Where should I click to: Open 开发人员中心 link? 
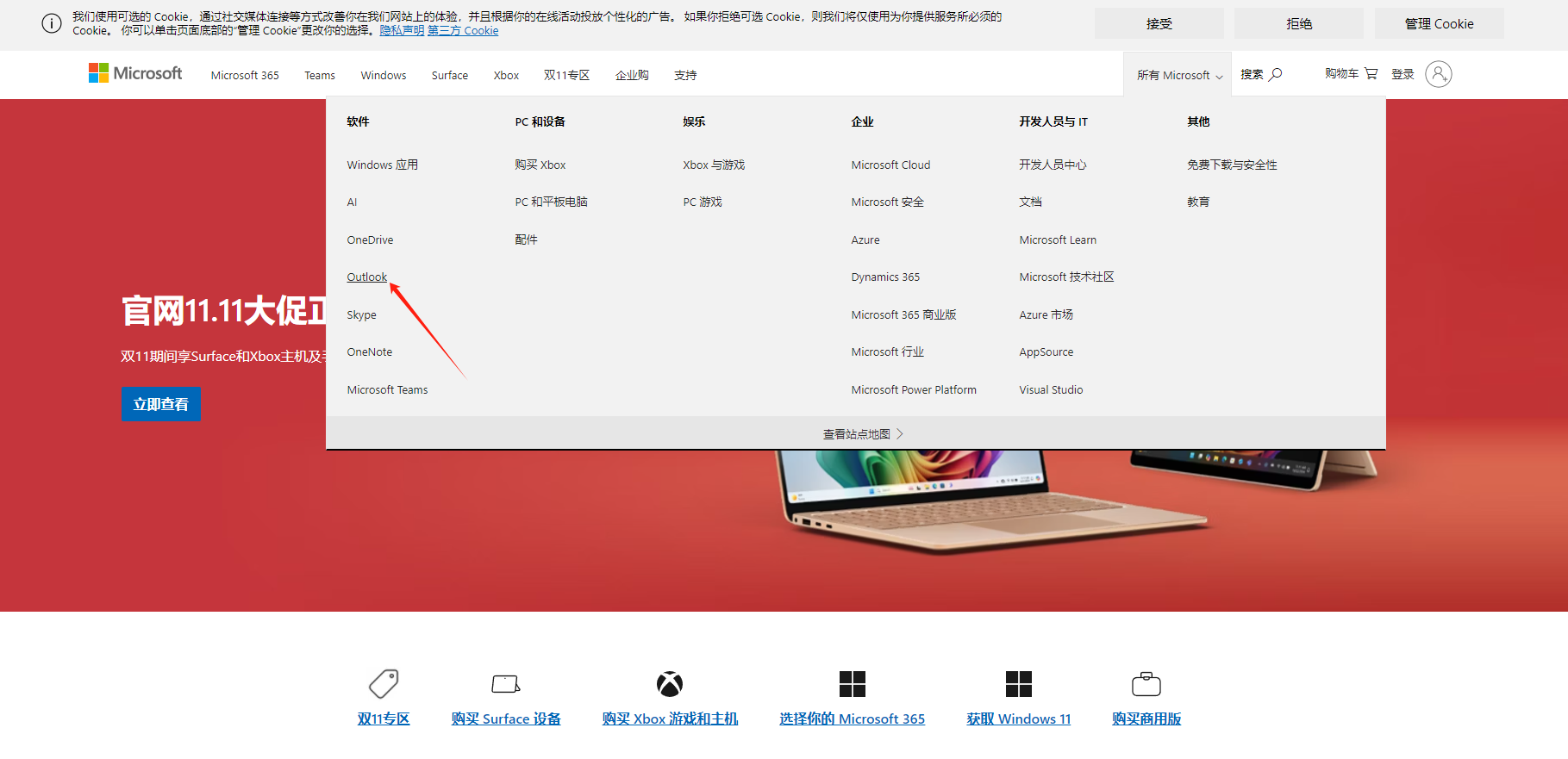(x=1053, y=165)
